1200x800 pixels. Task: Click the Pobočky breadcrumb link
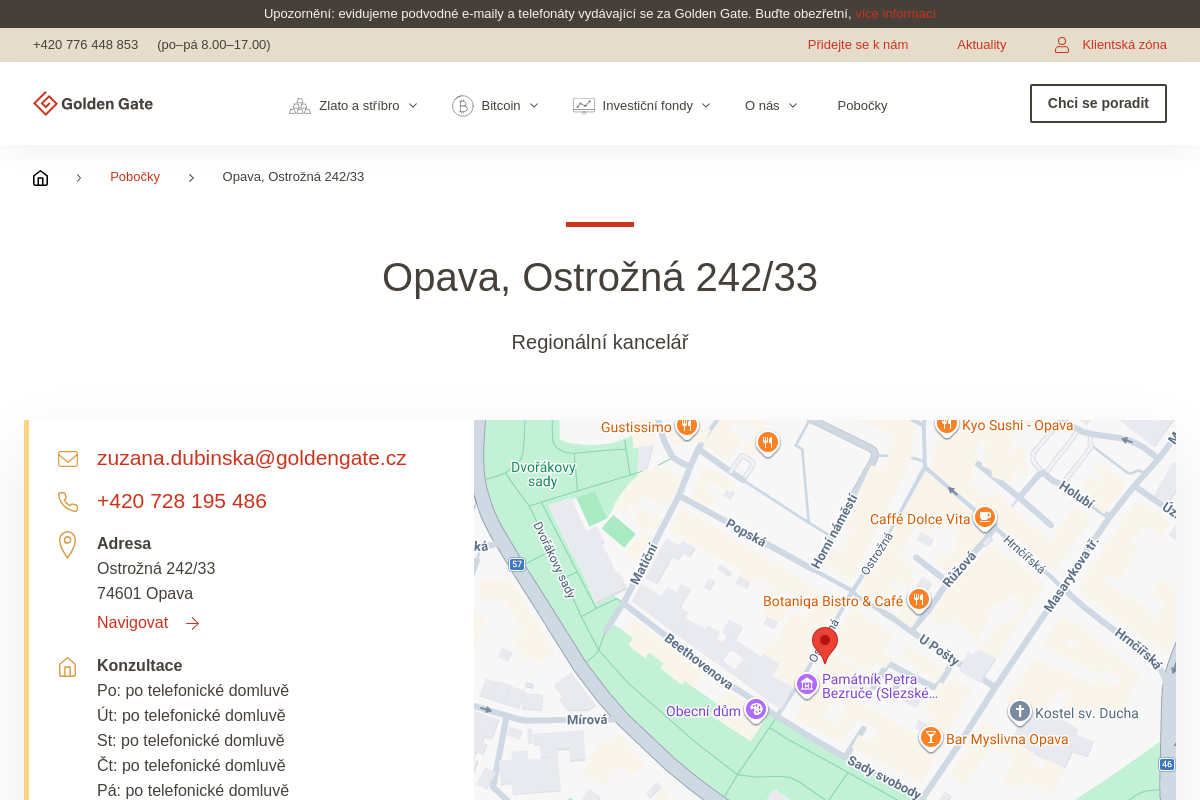pos(135,177)
